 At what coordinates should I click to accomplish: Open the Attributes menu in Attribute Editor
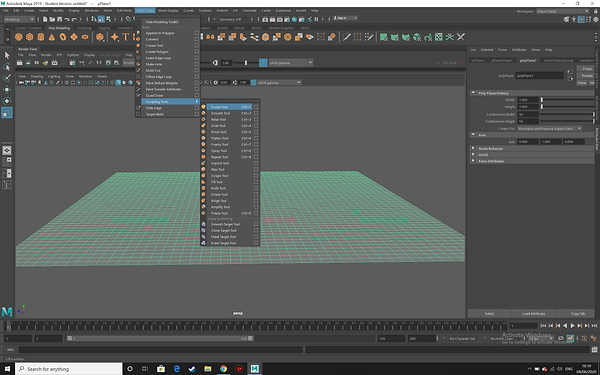(519, 50)
